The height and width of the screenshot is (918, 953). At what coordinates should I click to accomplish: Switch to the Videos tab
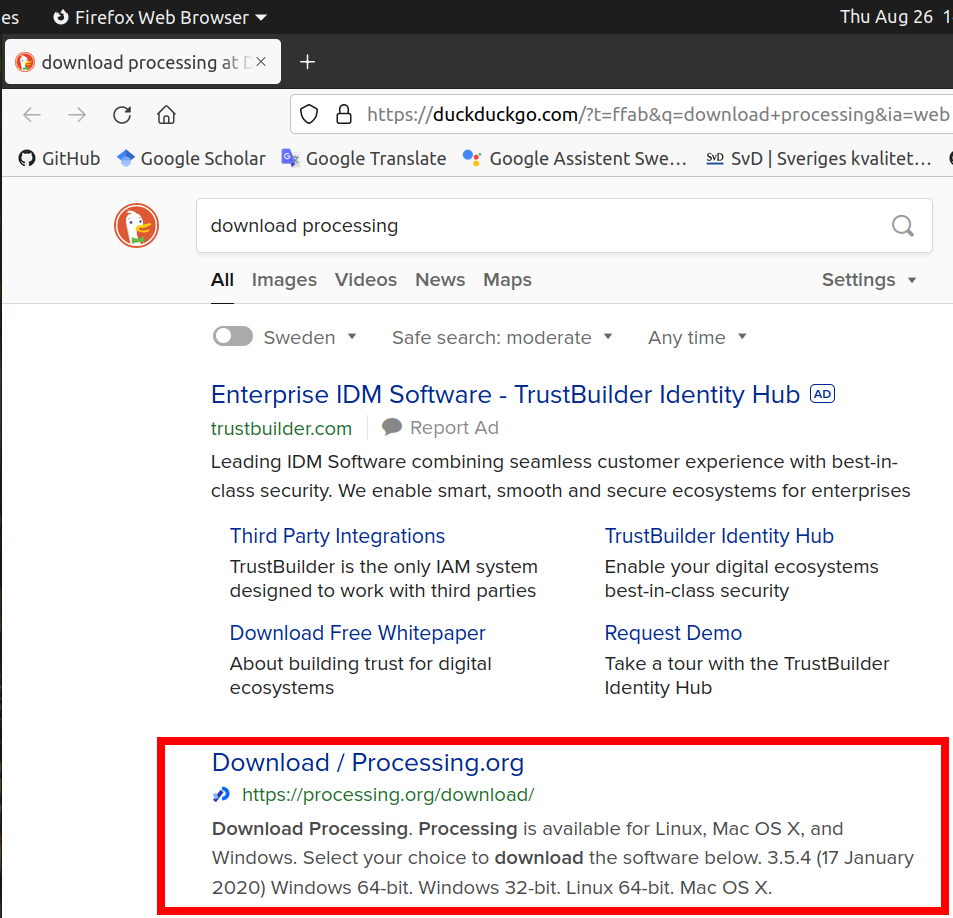tap(366, 280)
